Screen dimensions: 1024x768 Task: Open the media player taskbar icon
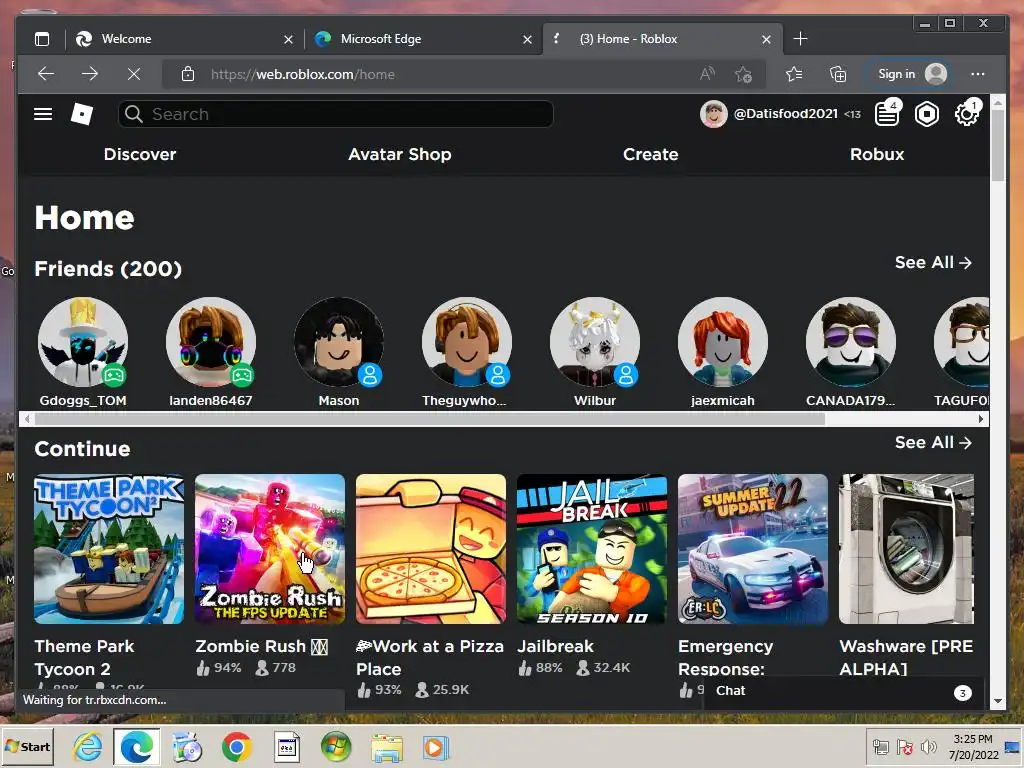pos(435,746)
